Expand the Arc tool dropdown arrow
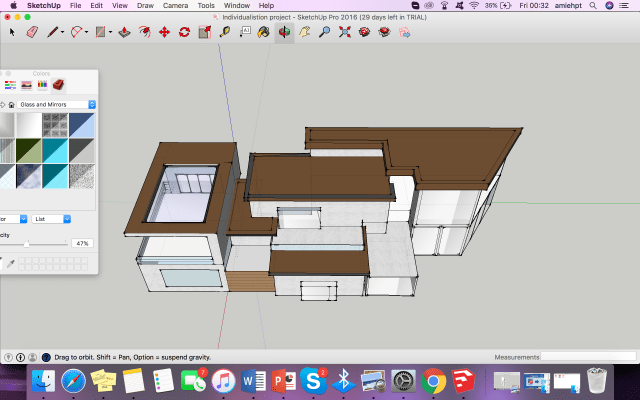 (87, 32)
